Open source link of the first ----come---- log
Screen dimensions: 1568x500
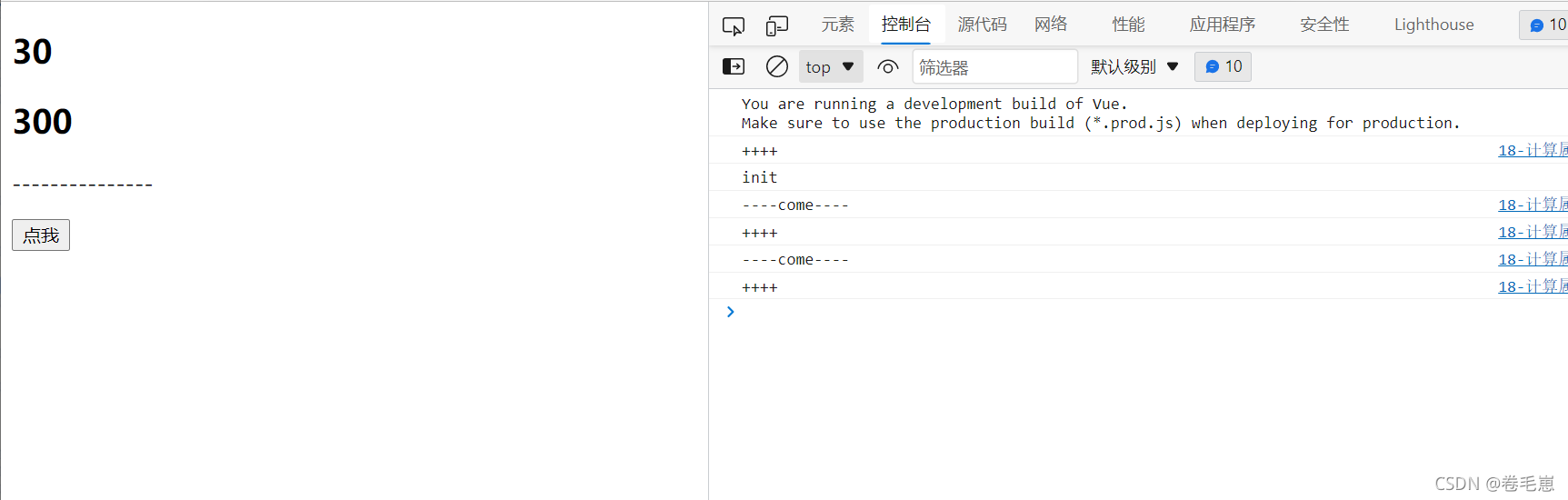click(1533, 205)
